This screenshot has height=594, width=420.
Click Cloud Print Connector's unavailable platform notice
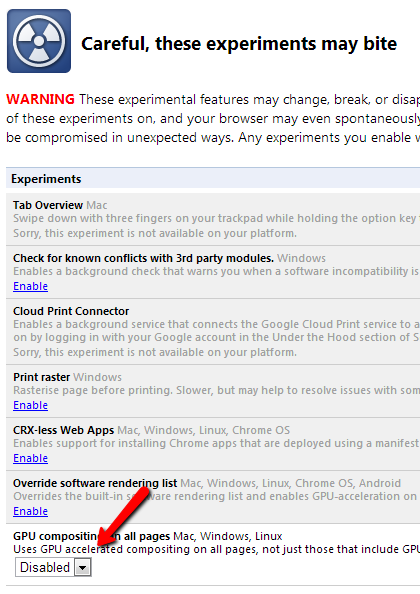pyautogui.click(x=155, y=352)
